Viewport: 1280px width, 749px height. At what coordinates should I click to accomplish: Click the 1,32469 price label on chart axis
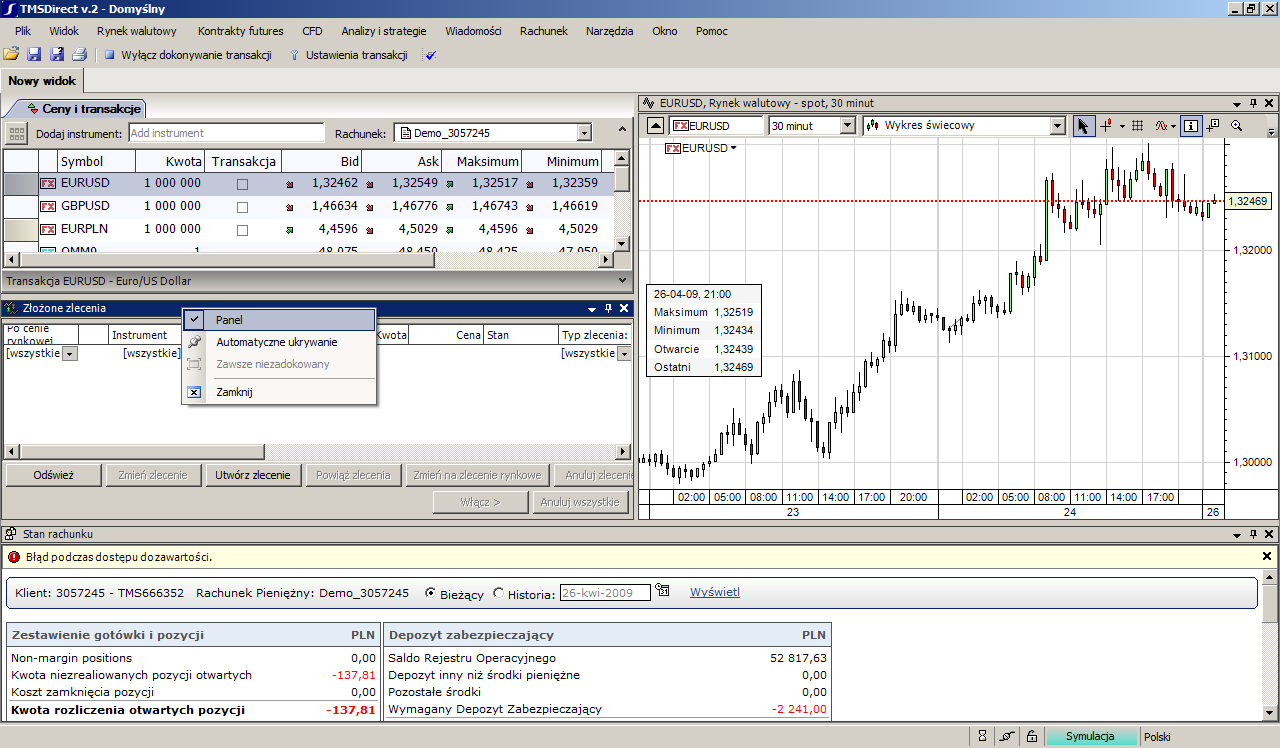click(1247, 201)
